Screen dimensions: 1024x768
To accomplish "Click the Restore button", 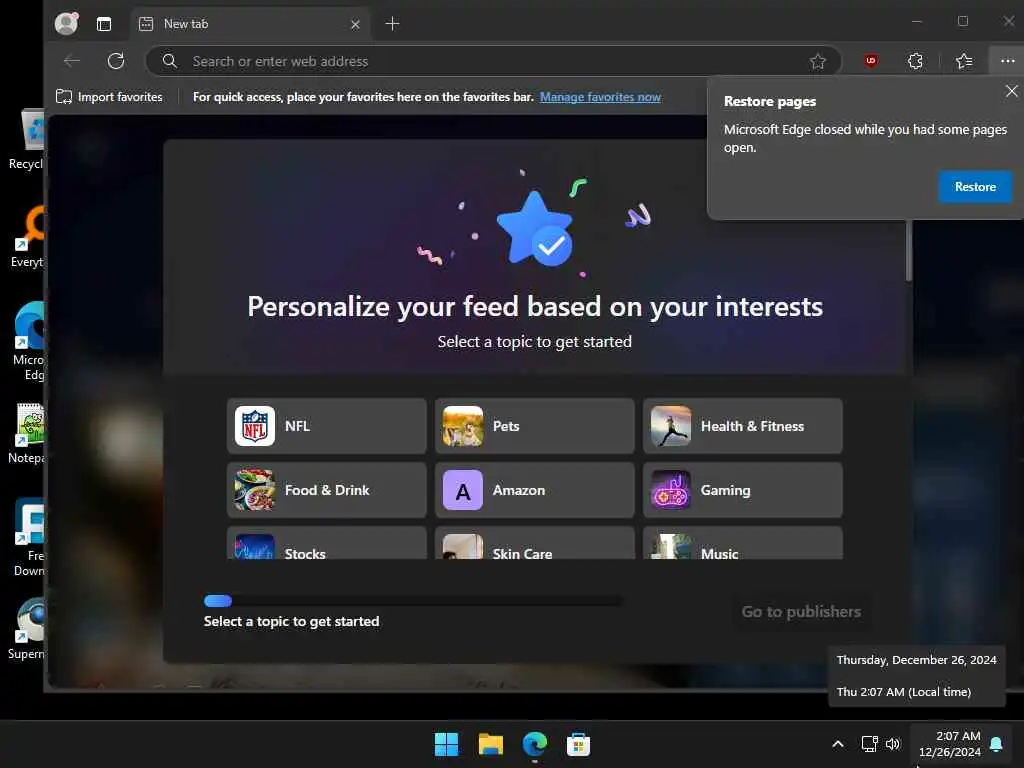I will click(x=974, y=187).
